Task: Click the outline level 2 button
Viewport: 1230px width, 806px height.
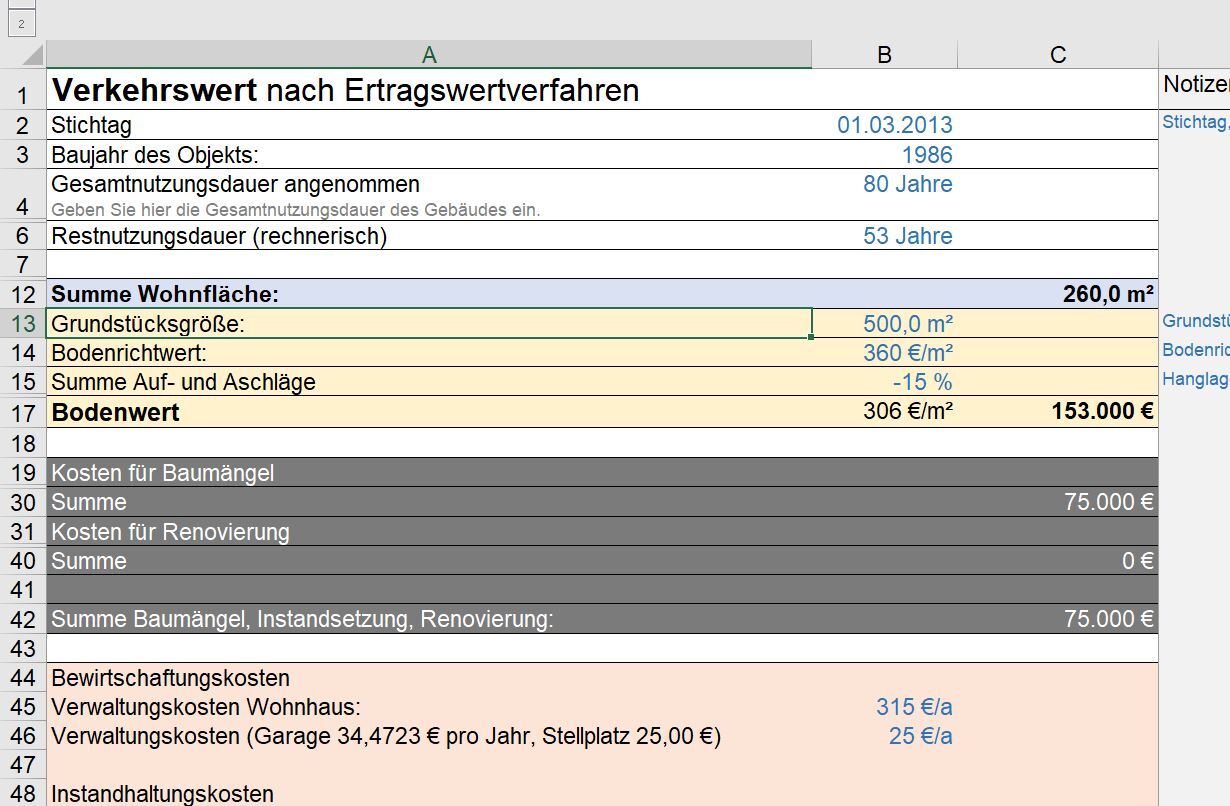Action: (x=21, y=24)
